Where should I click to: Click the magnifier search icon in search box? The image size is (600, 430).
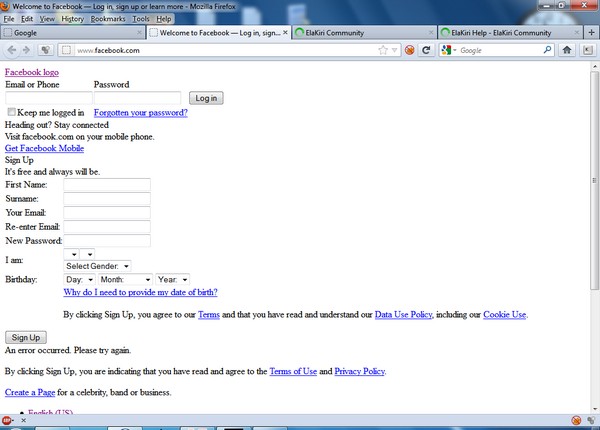click(547, 50)
